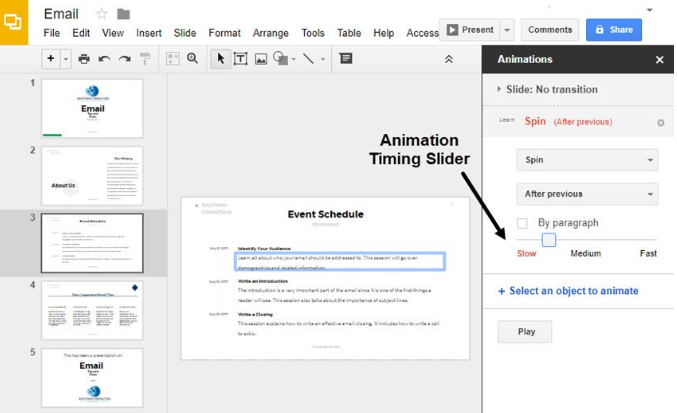Select slide 2 About Us thumbnail
The height and width of the screenshot is (413, 677).
[92, 176]
